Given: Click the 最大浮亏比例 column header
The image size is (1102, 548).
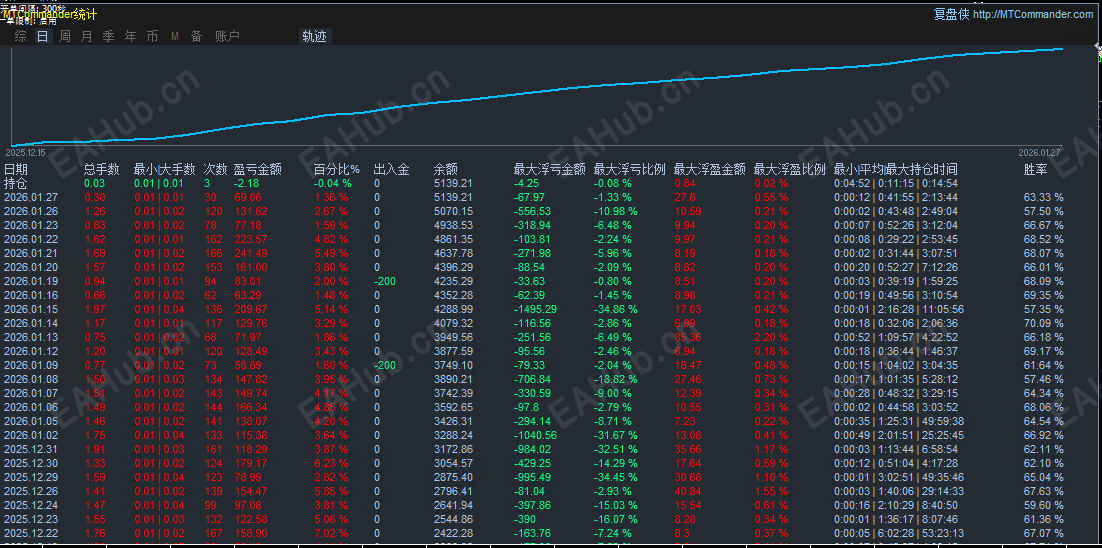Looking at the screenshot, I should pyautogui.click(x=630, y=169).
